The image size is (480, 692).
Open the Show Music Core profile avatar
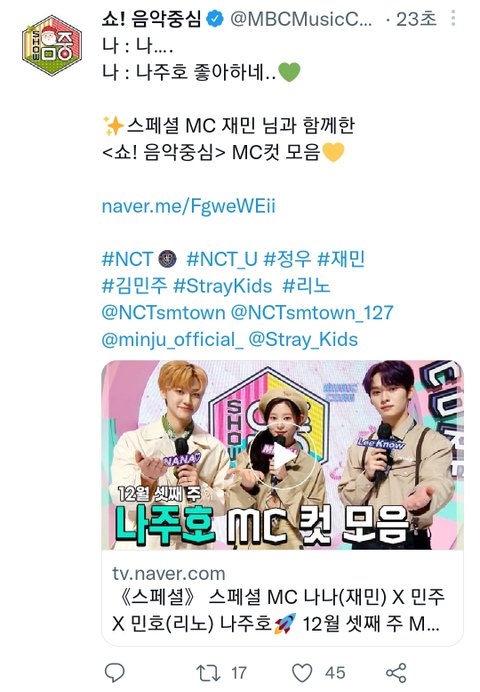(x=52, y=45)
